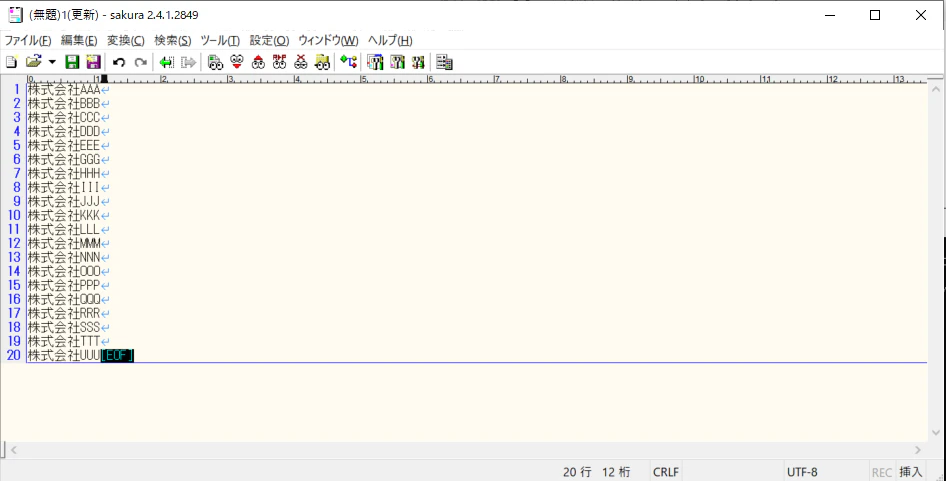Screen dimensions: 946x481
Task: Open a file via folder icon
Action: (x=33, y=62)
